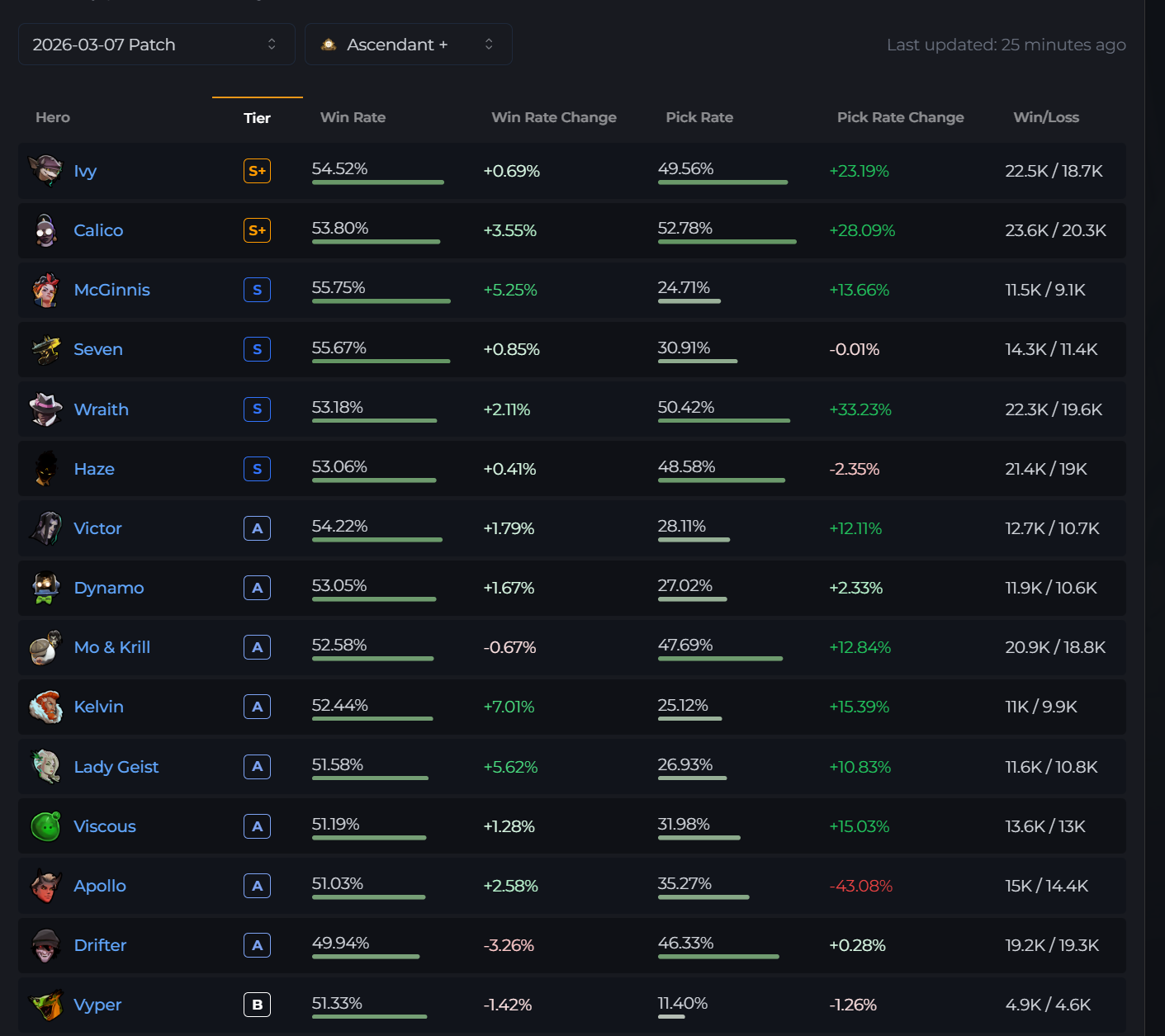The height and width of the screenshot is (1036, 1165).
Task: Open the Calico hero link
Action: click(x=98, y=230)
